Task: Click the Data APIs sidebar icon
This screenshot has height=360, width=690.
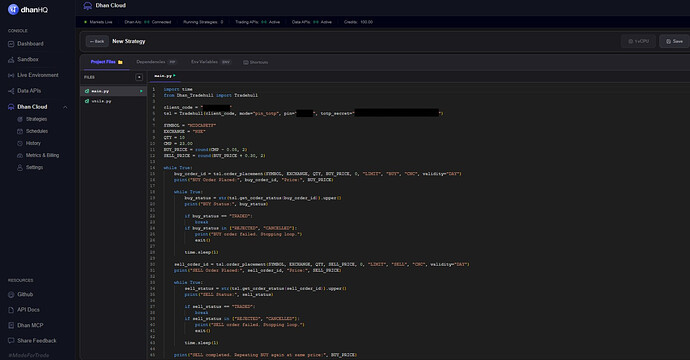Action: coord(11,91)
